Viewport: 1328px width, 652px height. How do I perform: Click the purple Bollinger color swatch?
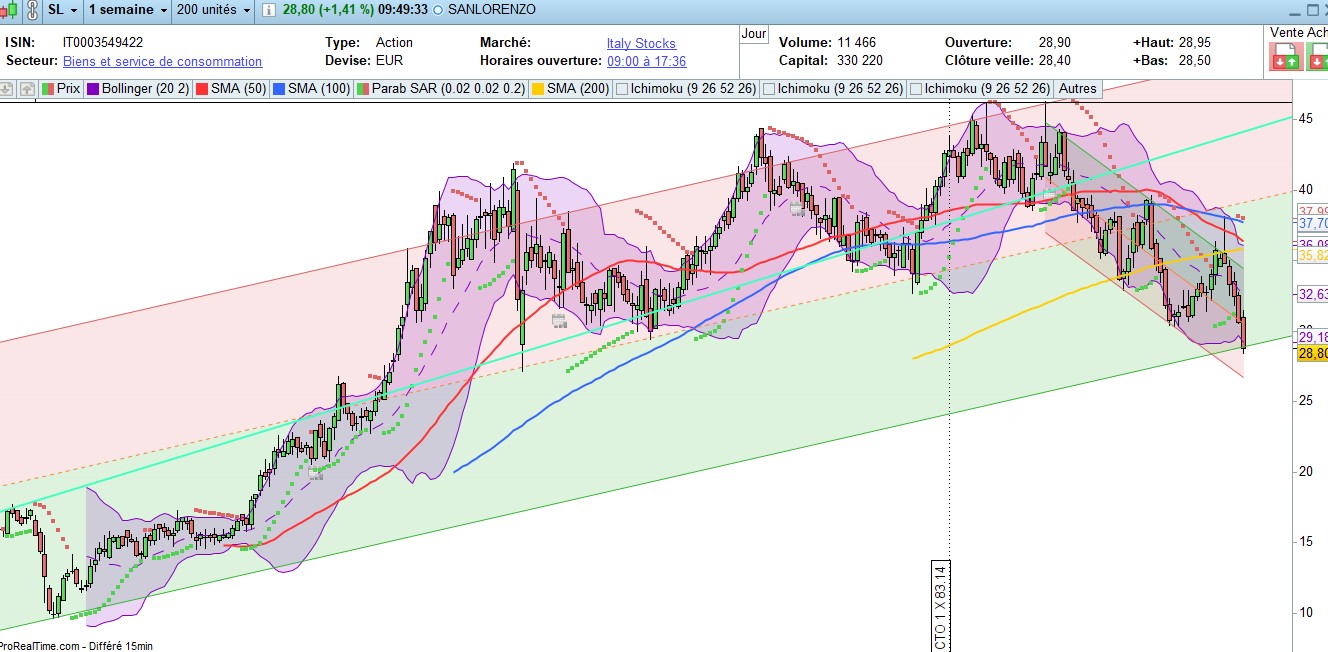[93, 88]
